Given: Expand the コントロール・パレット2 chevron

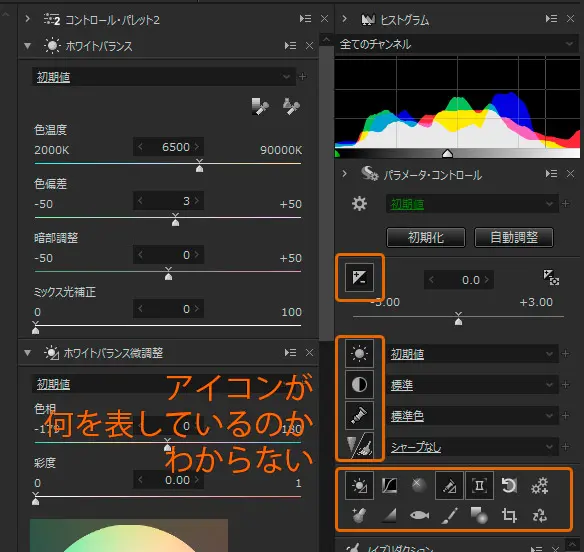Looking at the screenshot, I should coord(27,19).
